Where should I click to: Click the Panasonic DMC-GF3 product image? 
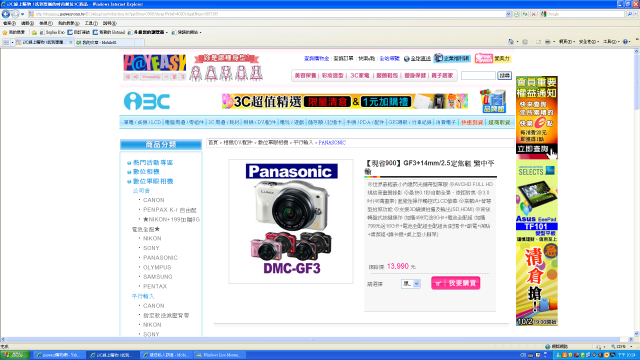click(291, 221)
